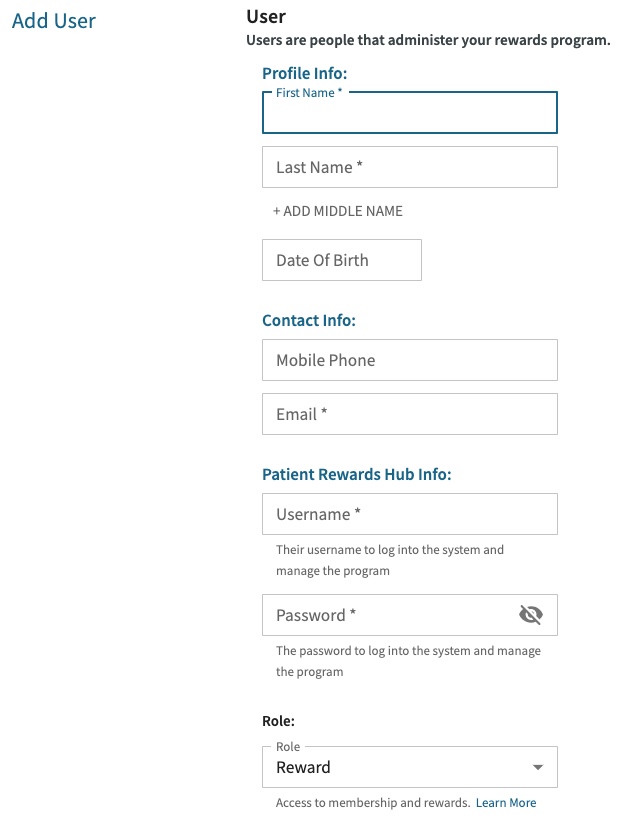Click into the Last Name field
This screenshot has width=618, height=820.
409,168
